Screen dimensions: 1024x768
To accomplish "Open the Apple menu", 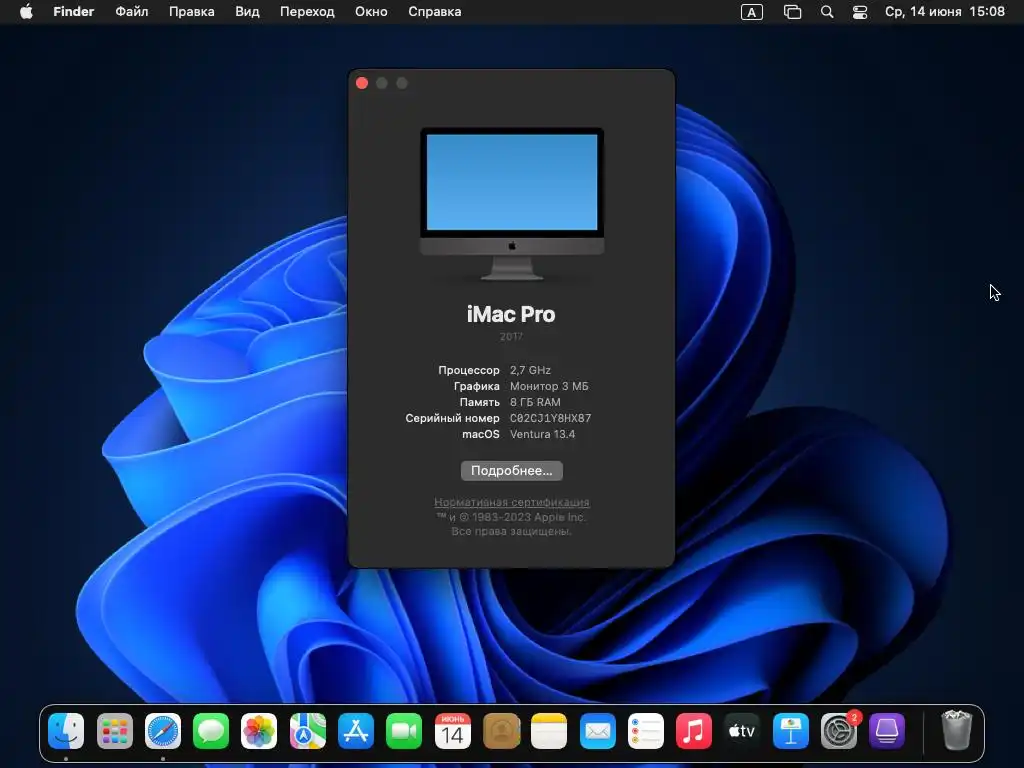I will point(26,12).
